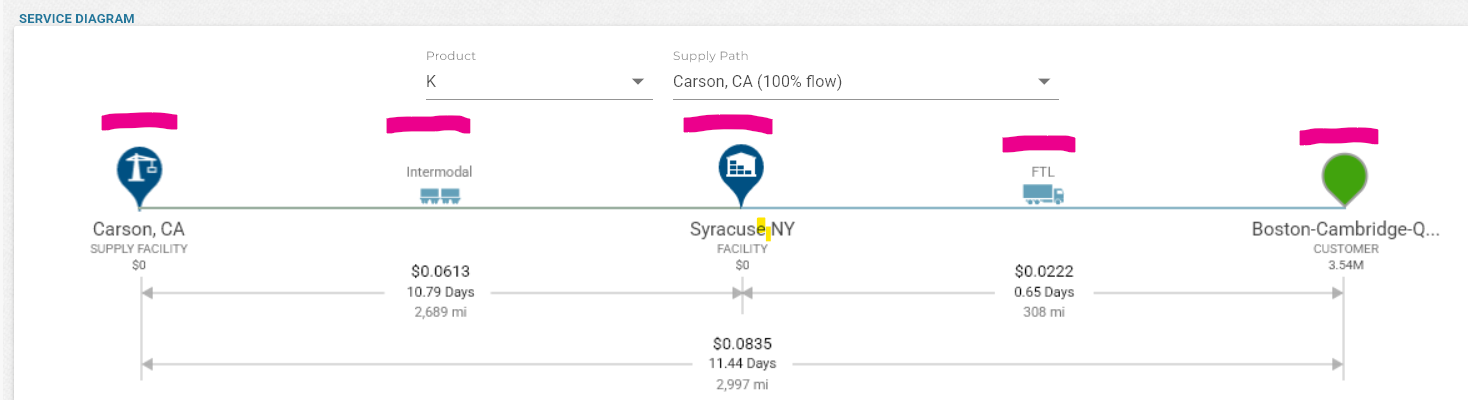Screen dimensions: 1468x400
Task: Click the $0.0613 intermodal leg cost
Action: point(440,271)
